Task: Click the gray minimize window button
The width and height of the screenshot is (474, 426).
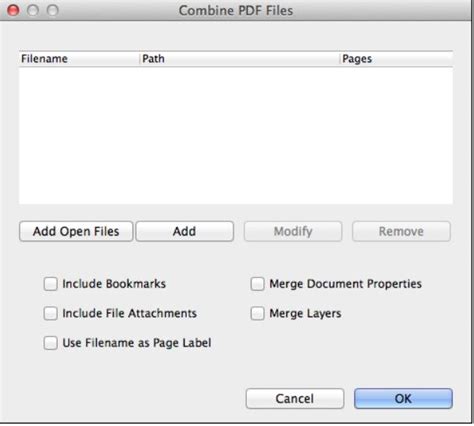Action: [x=33, y=10]
